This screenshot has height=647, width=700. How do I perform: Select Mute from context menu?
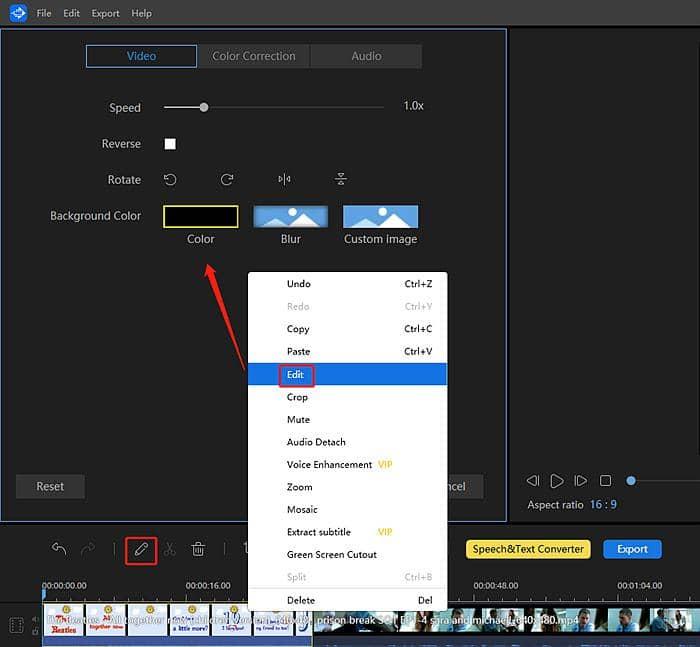tap(347, 419)
